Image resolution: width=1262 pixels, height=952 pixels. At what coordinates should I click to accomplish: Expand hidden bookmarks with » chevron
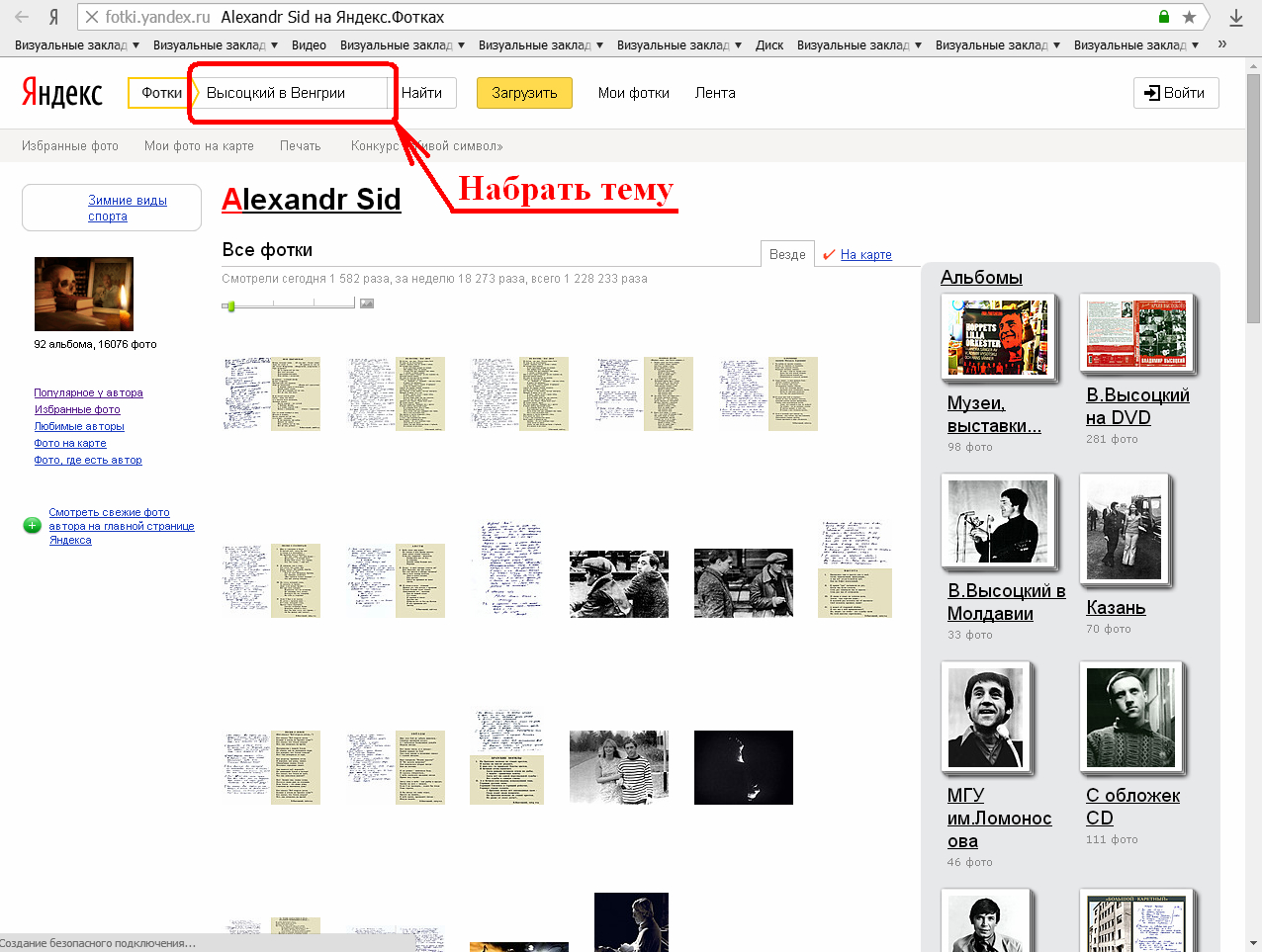(x=1222, y=43)
